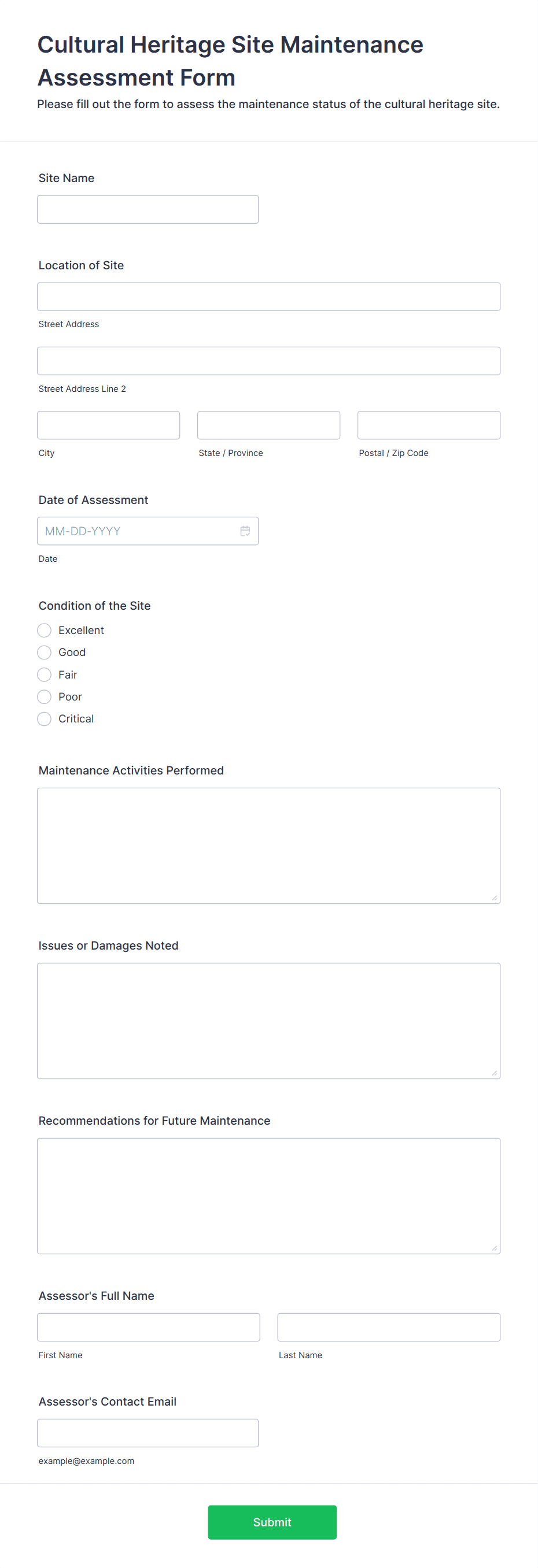Pick the Critical condition option
Screen dimensions: 538x1568
tap(45, 718)
